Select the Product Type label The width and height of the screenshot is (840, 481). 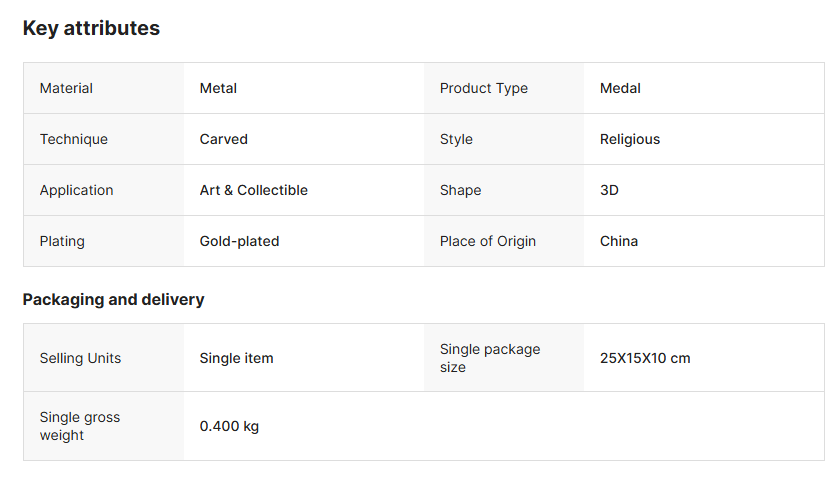(x=484, y=88)
